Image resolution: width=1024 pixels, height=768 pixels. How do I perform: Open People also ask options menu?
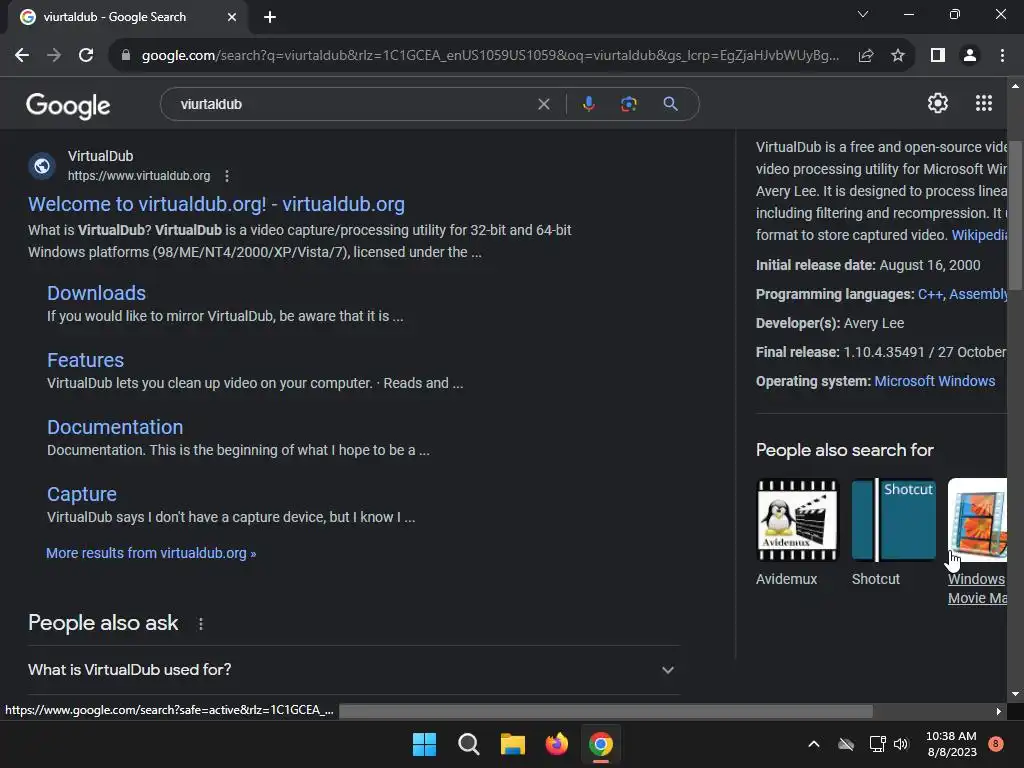[x=200, y=624]
